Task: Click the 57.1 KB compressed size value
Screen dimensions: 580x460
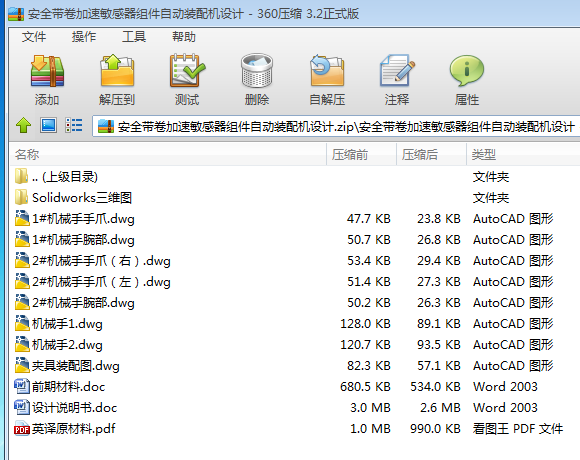Action: (x=439, y=366)
